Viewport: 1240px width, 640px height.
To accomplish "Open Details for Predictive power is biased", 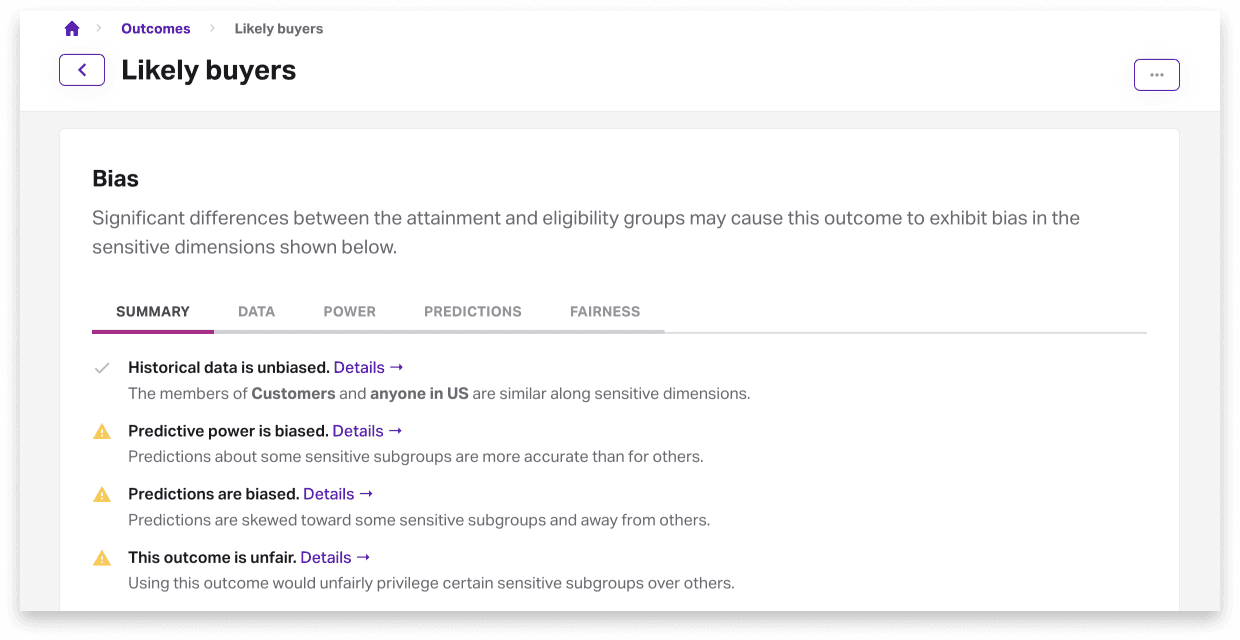I will (366, 431).
